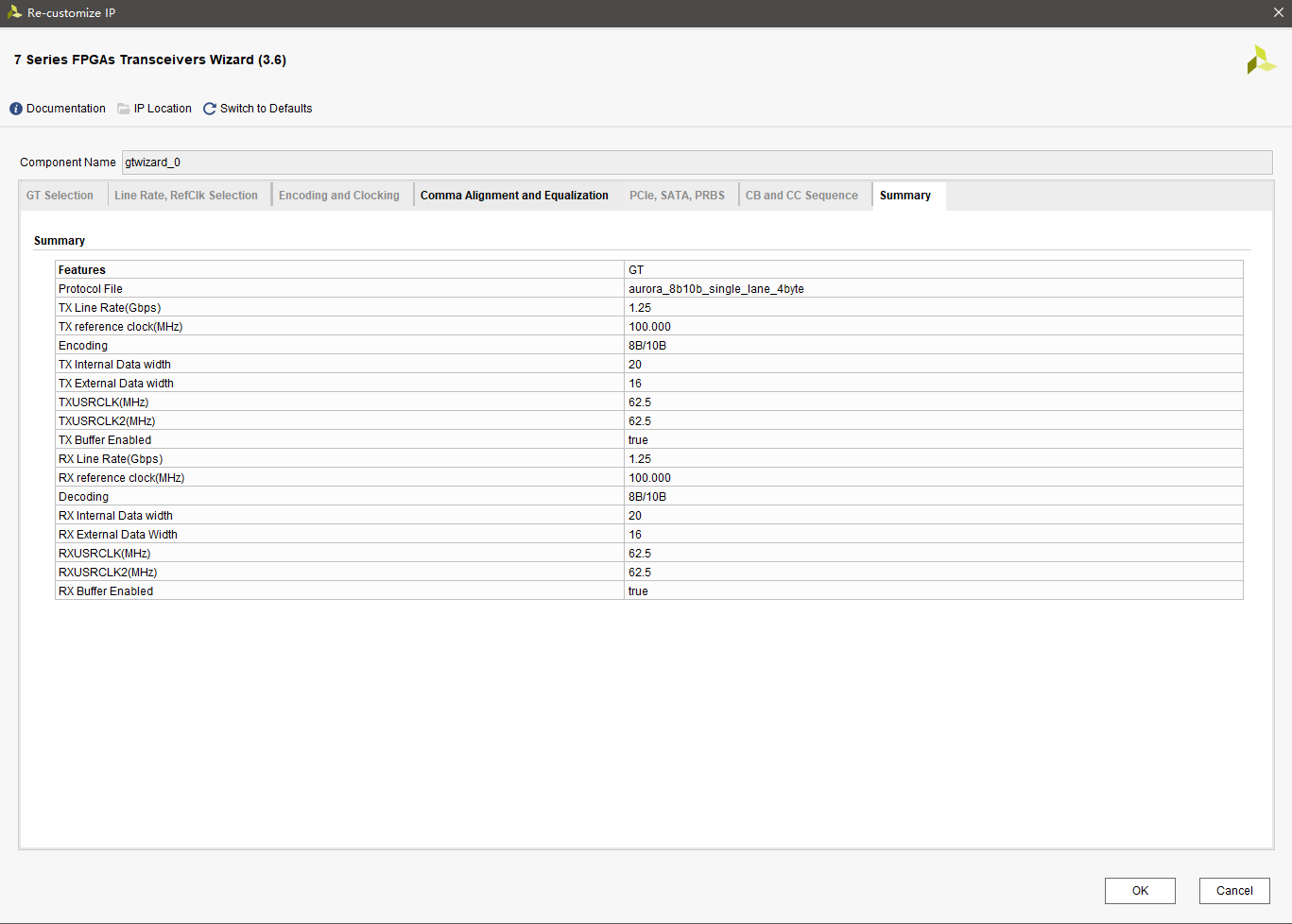Click the Component Name label

(68, 163)
